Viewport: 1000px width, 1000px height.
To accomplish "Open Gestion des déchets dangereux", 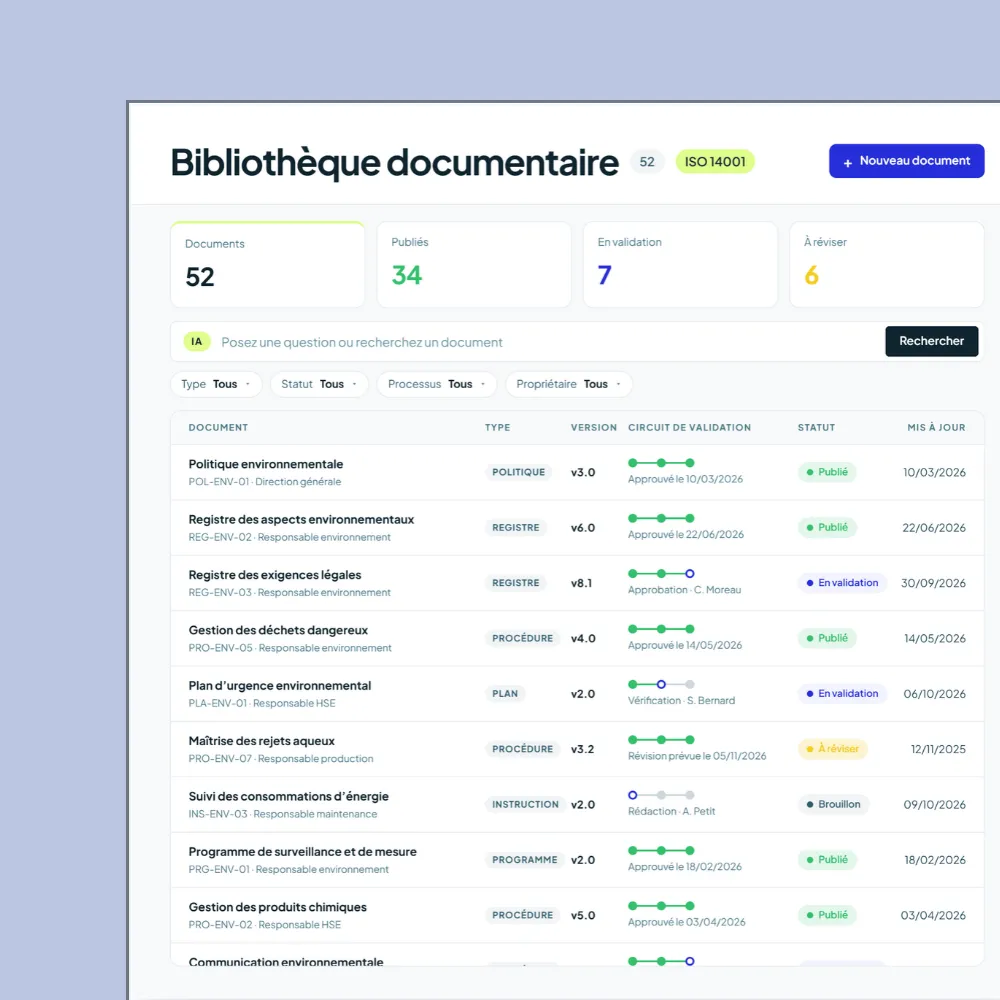I will click(x=278, y=630).
